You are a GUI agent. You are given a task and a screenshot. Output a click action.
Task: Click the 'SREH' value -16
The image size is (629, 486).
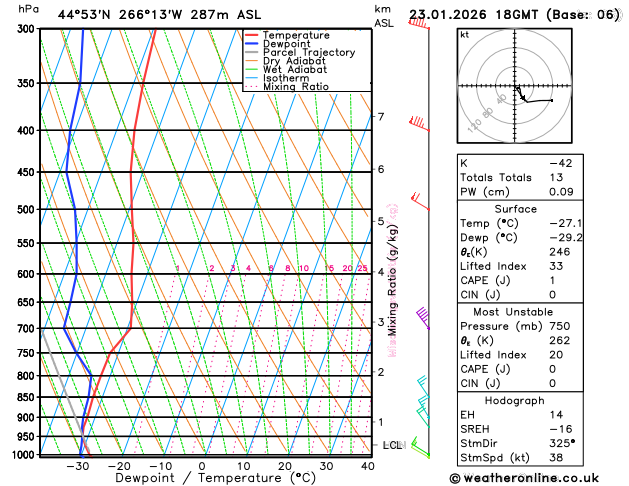(561, 429)
